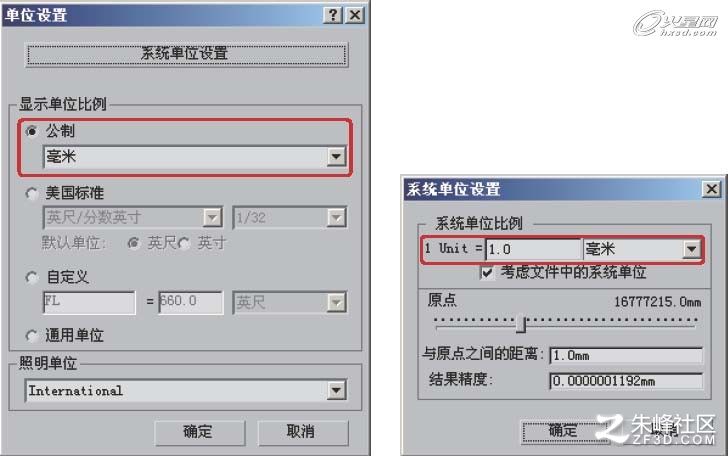The height and width of the screenshot is (456, 728).
Task: Expand the International lighting units dropdown
Action: (x=336, y=391)
